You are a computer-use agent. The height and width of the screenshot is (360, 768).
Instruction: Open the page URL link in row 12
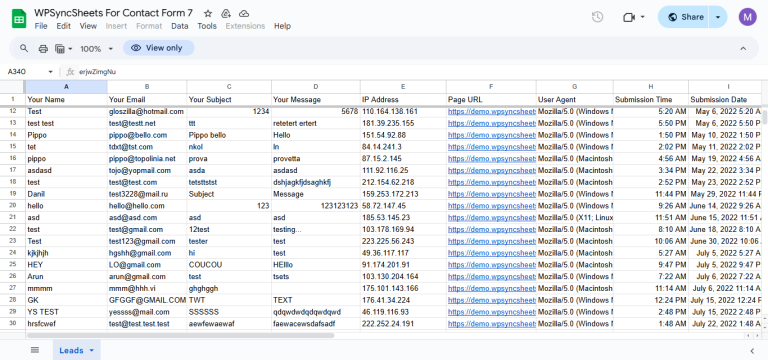coord(491,112)
